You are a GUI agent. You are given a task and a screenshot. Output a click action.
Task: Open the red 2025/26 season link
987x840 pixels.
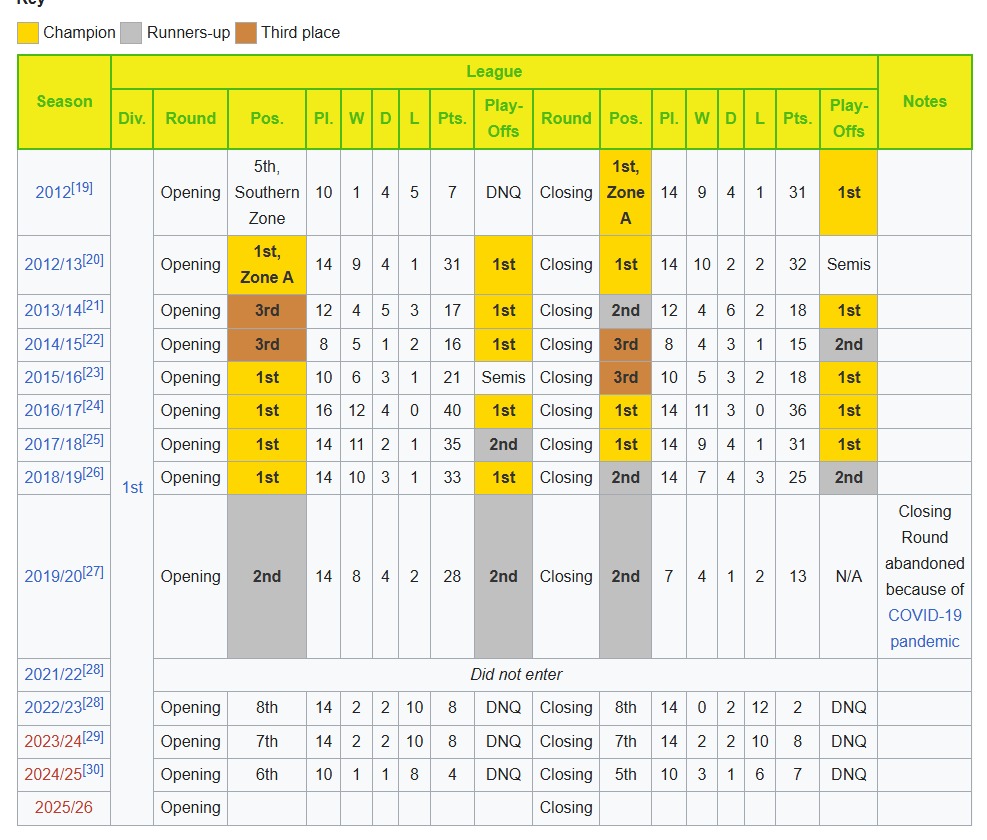(64, 808)
